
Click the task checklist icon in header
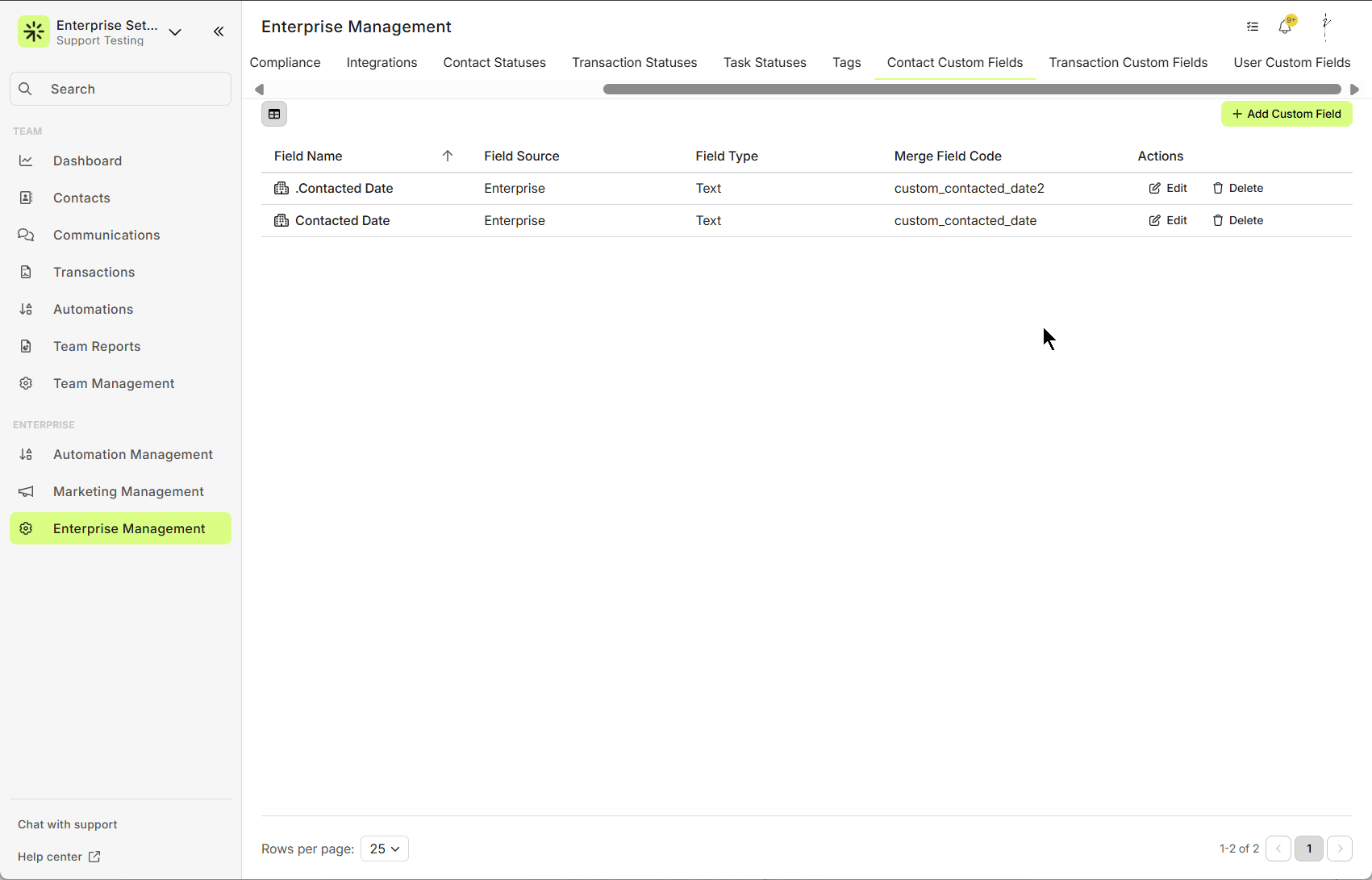pos(1253,27)
